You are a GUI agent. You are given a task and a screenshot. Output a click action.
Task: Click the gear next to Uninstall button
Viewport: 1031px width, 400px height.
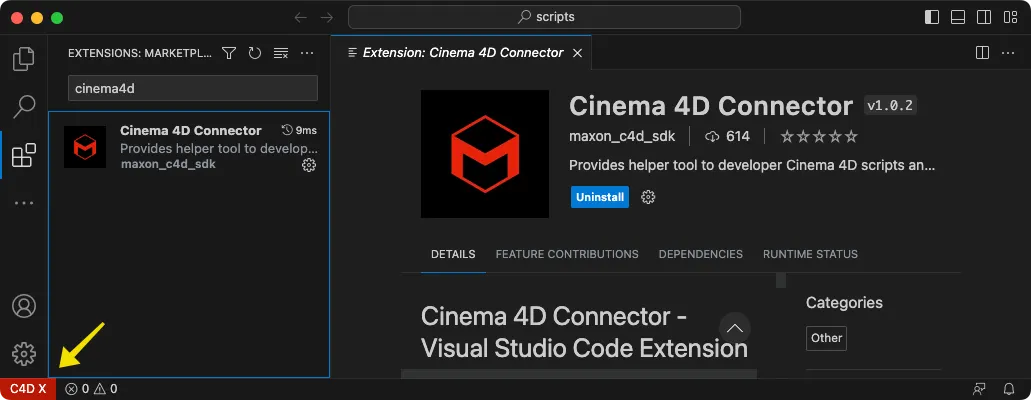coord(648,197)
